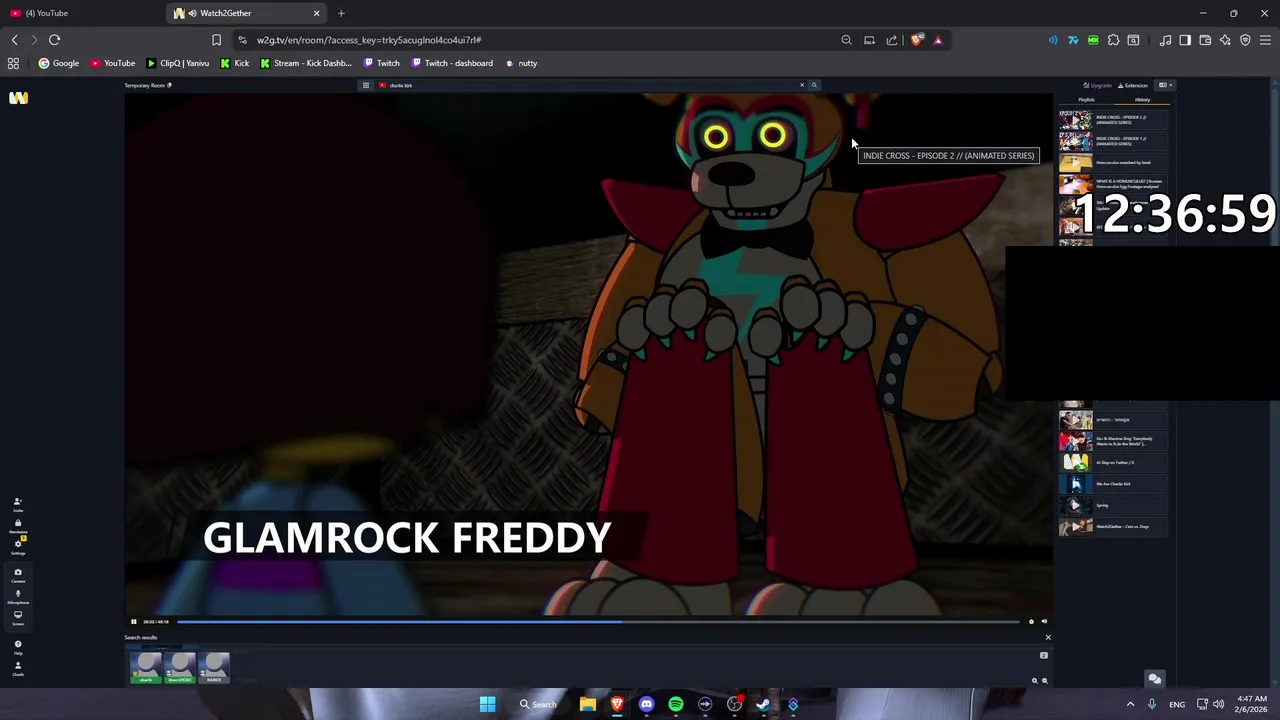Open the Twitch - dashboard bookmark
This screenshot has height=720, width=1280.
pyautogui.click(x=452, y=63)
